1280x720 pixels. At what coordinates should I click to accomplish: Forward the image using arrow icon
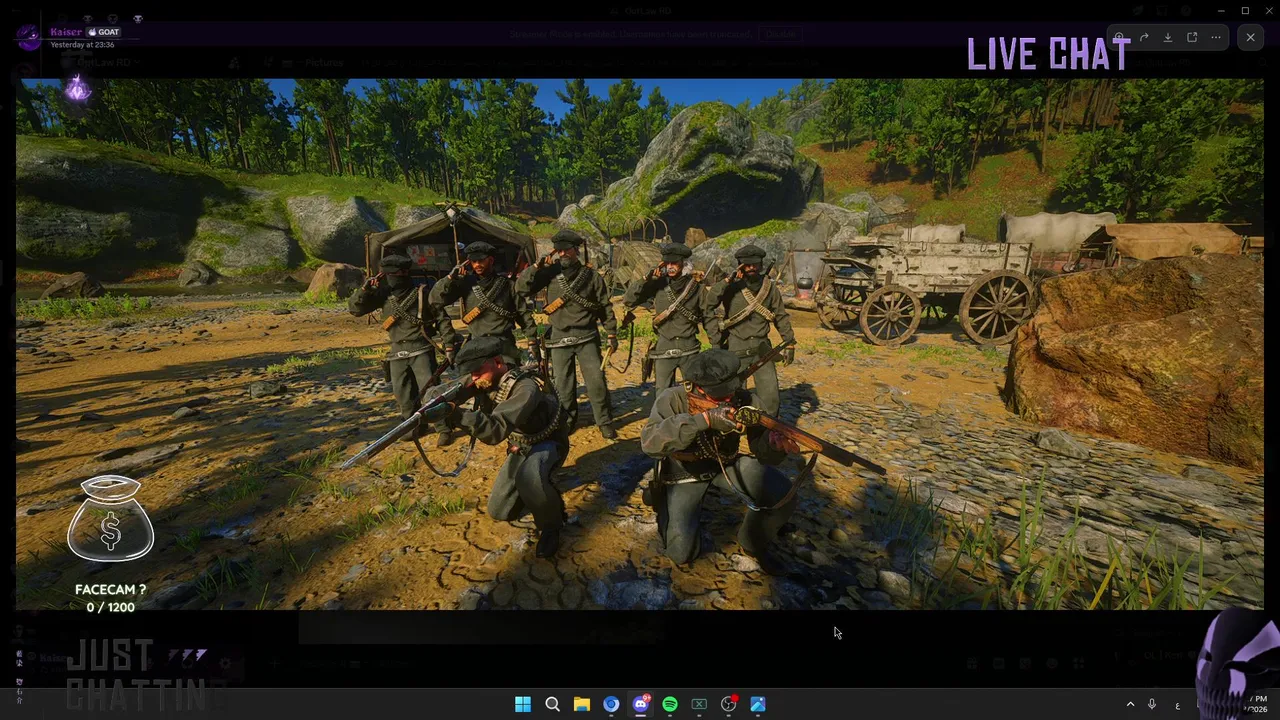(x=1144, y=38)
